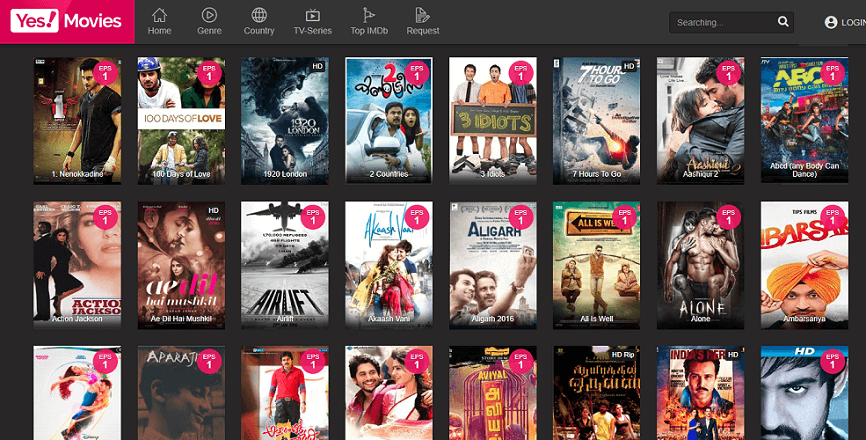Click the HD Rip badge

(x=624, y=354)
